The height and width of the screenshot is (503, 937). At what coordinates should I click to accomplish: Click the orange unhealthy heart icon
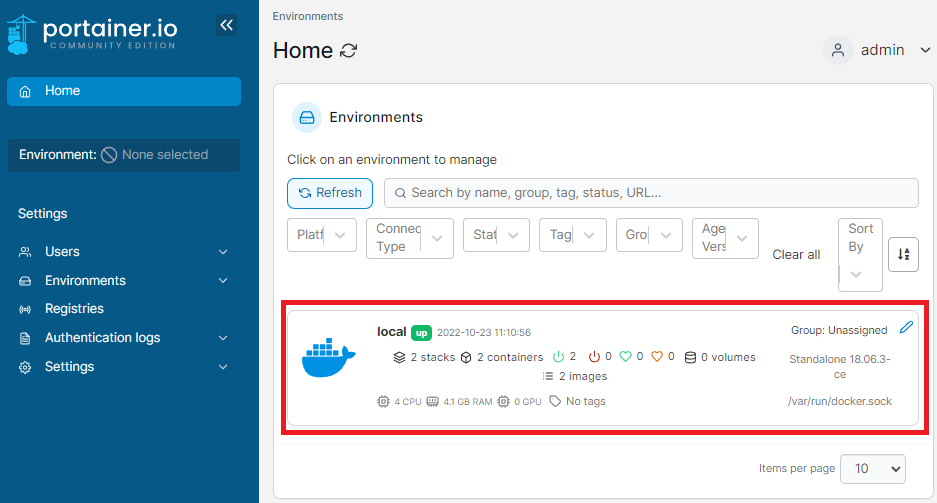pos(657,357)
